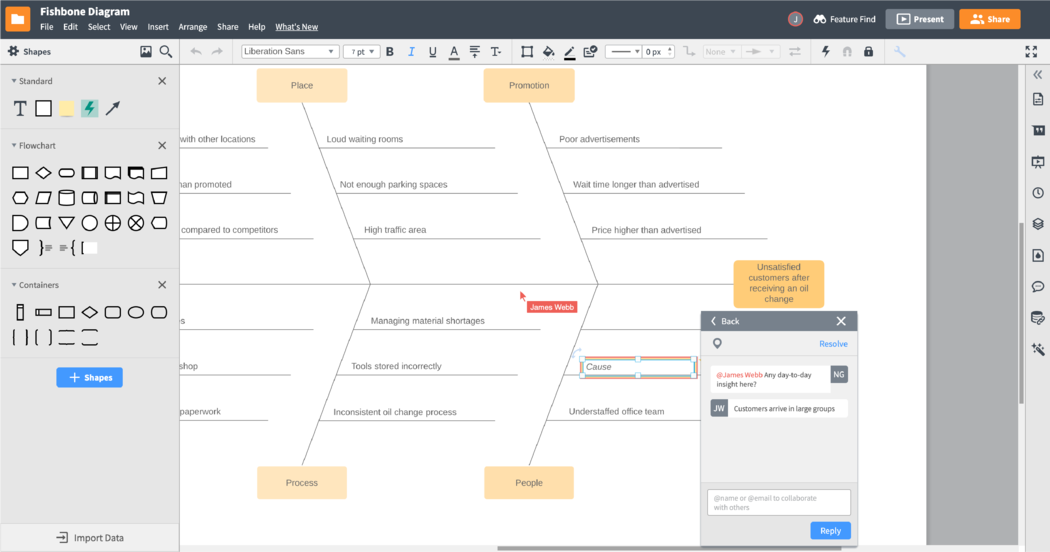
Task: Open the font size dropdown
Action: click(361, 52)
